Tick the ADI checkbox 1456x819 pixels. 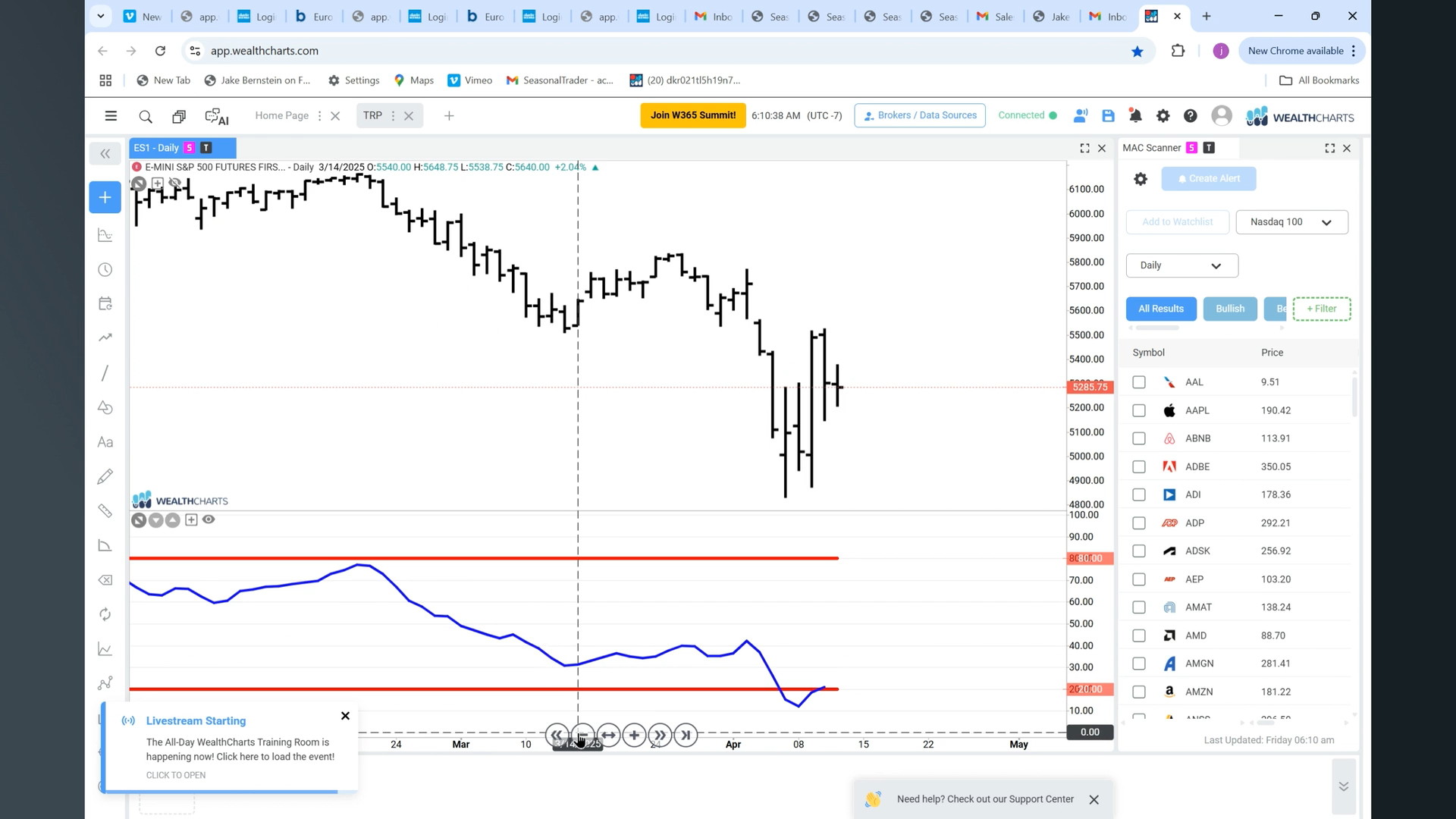[1138, 494]
